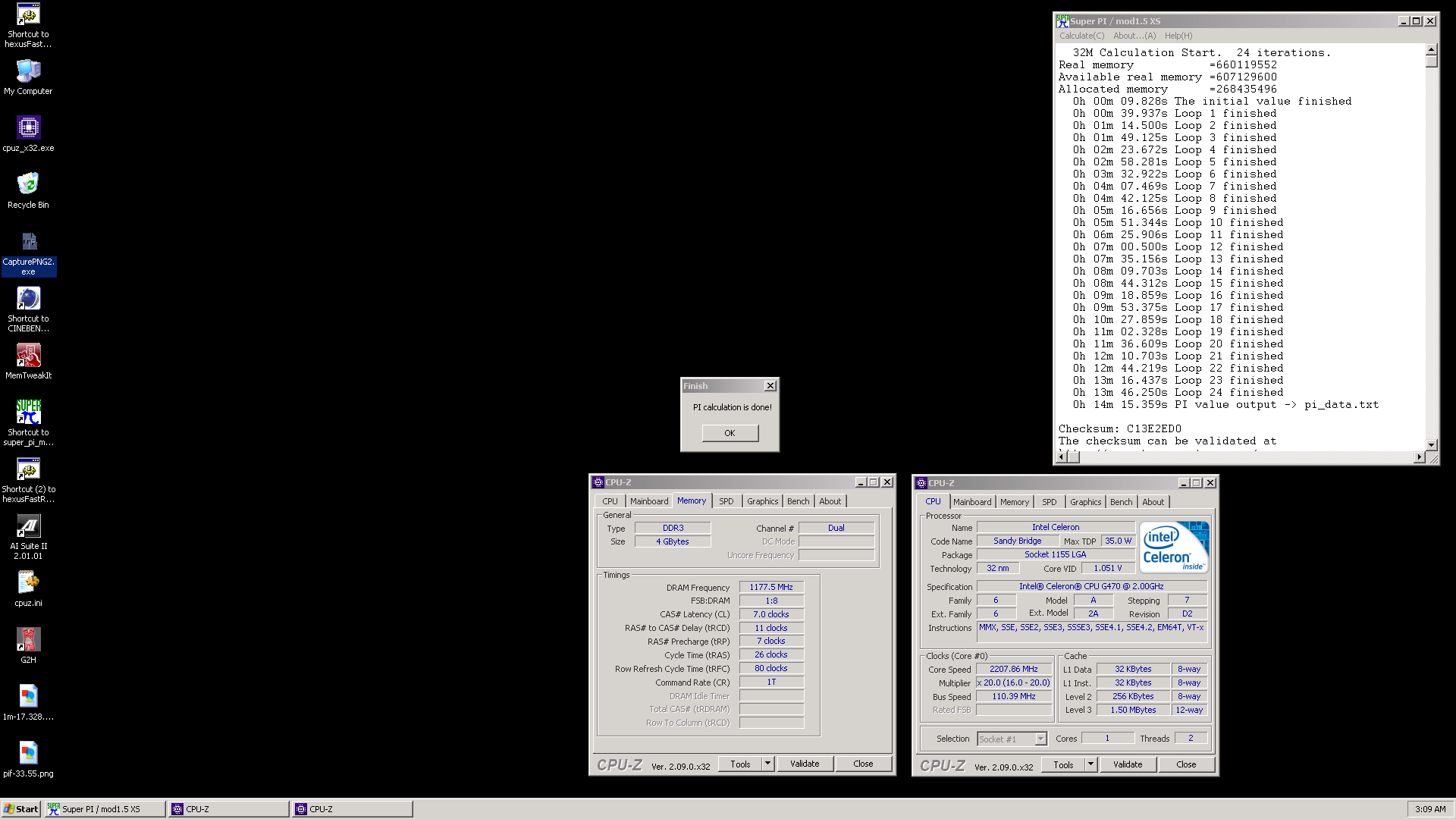The width and height of the screenshot is (1456, 819).
Task: Select the pif-33.55.png file icon
Action: click(28, 760)
